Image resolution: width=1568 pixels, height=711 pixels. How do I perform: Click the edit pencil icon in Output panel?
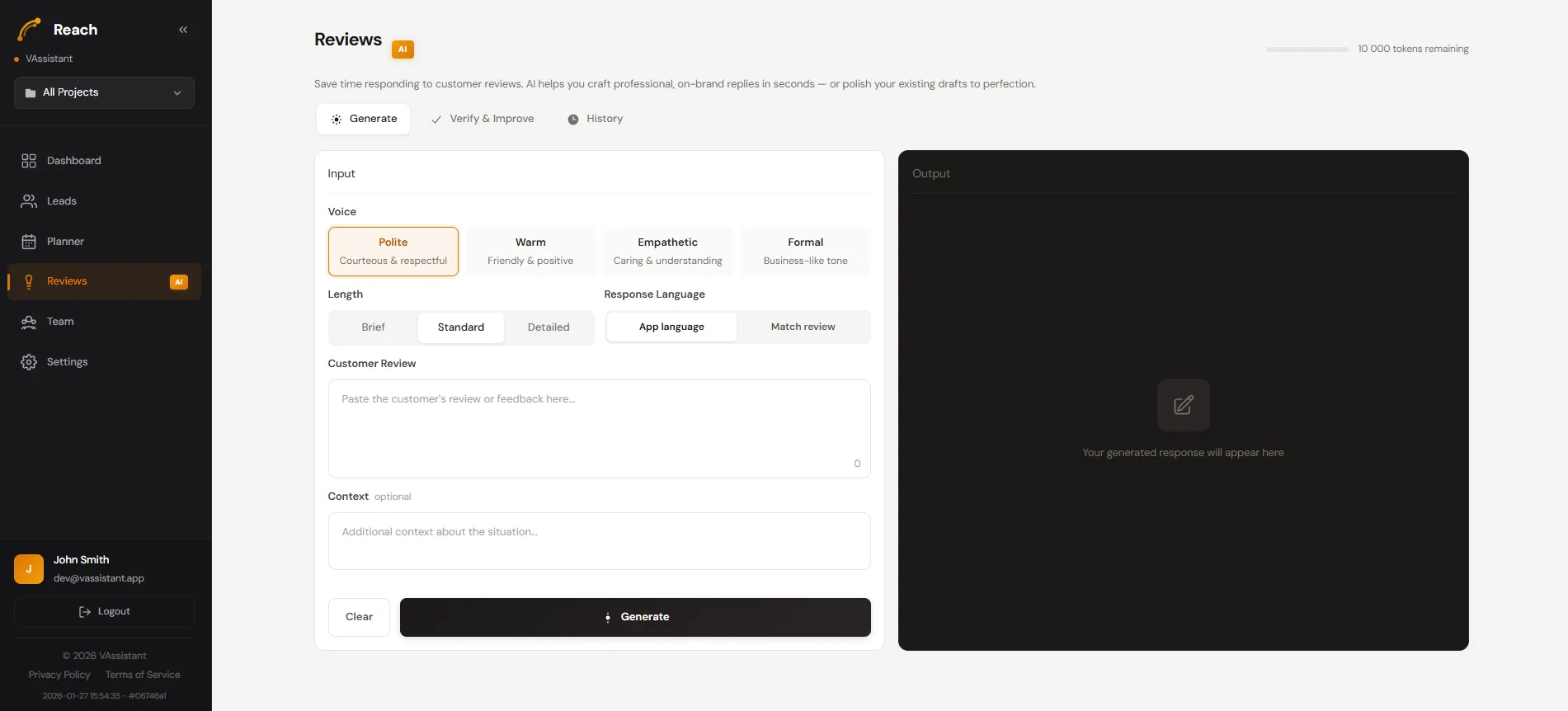(x=1184, y=405)
